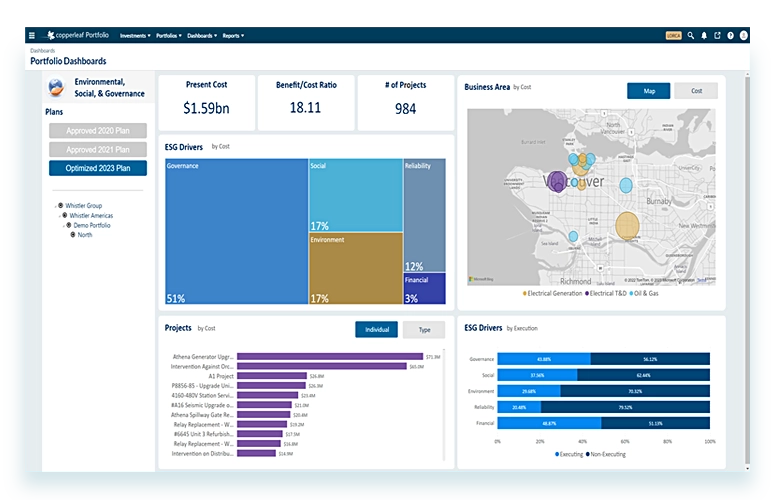Click the ESG globe icon
Screen dimensions: 775x500
[56, 87]
